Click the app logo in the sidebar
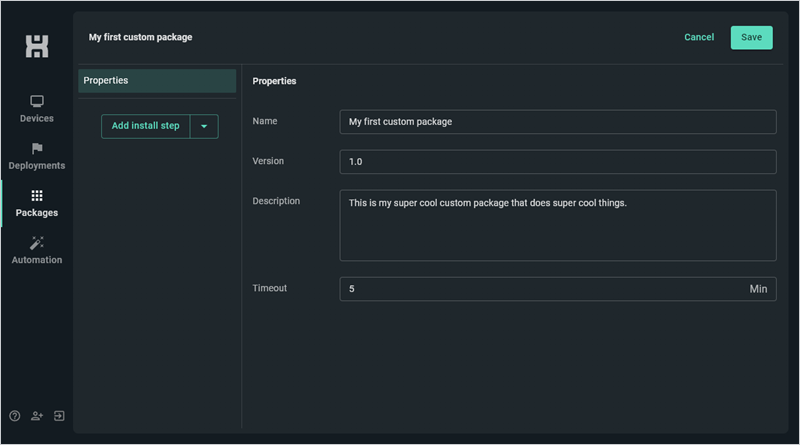Viewport: 800px width, 445px height. tap(37, 46)
